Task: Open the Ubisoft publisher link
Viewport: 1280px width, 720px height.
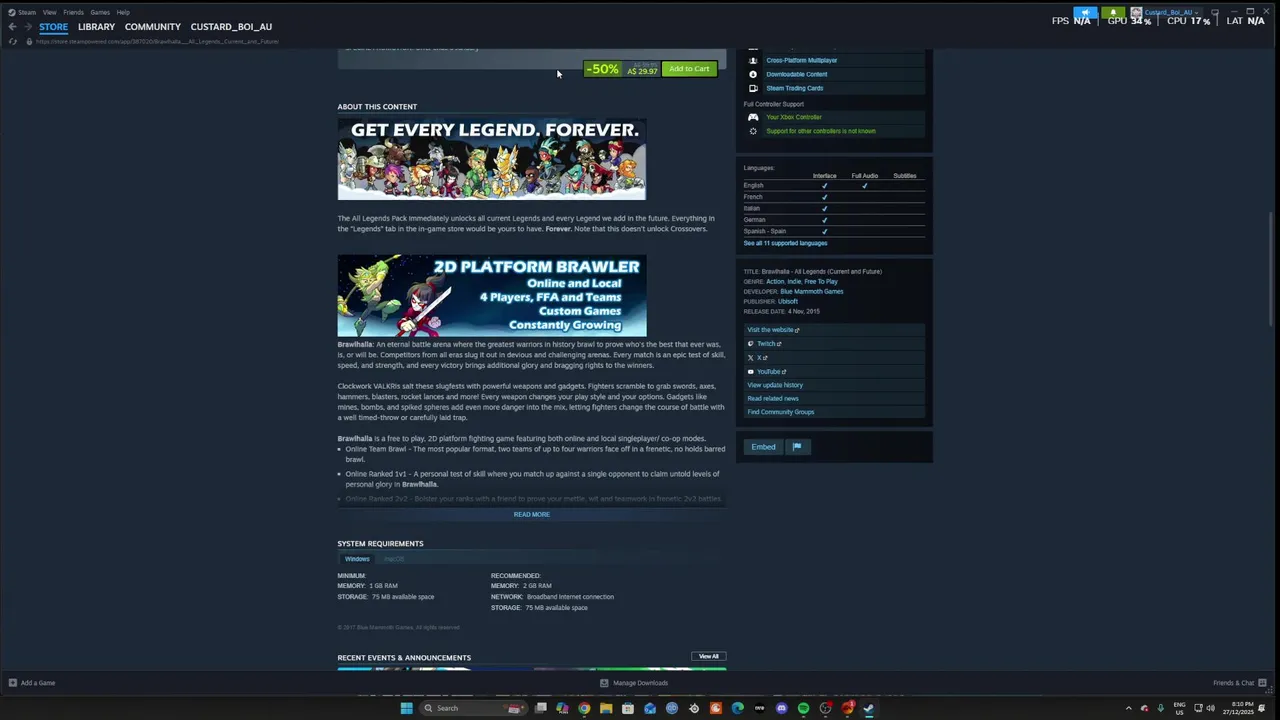Action: click(x=788, y=302)
